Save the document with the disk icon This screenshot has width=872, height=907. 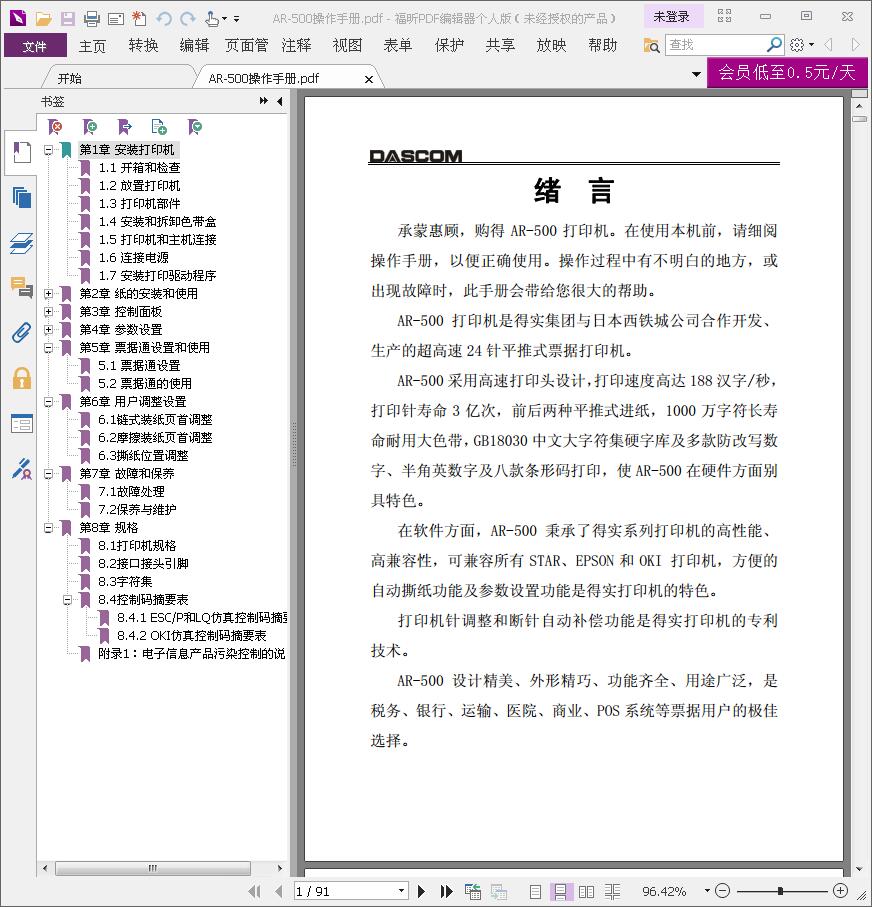[x=68, y=19]
